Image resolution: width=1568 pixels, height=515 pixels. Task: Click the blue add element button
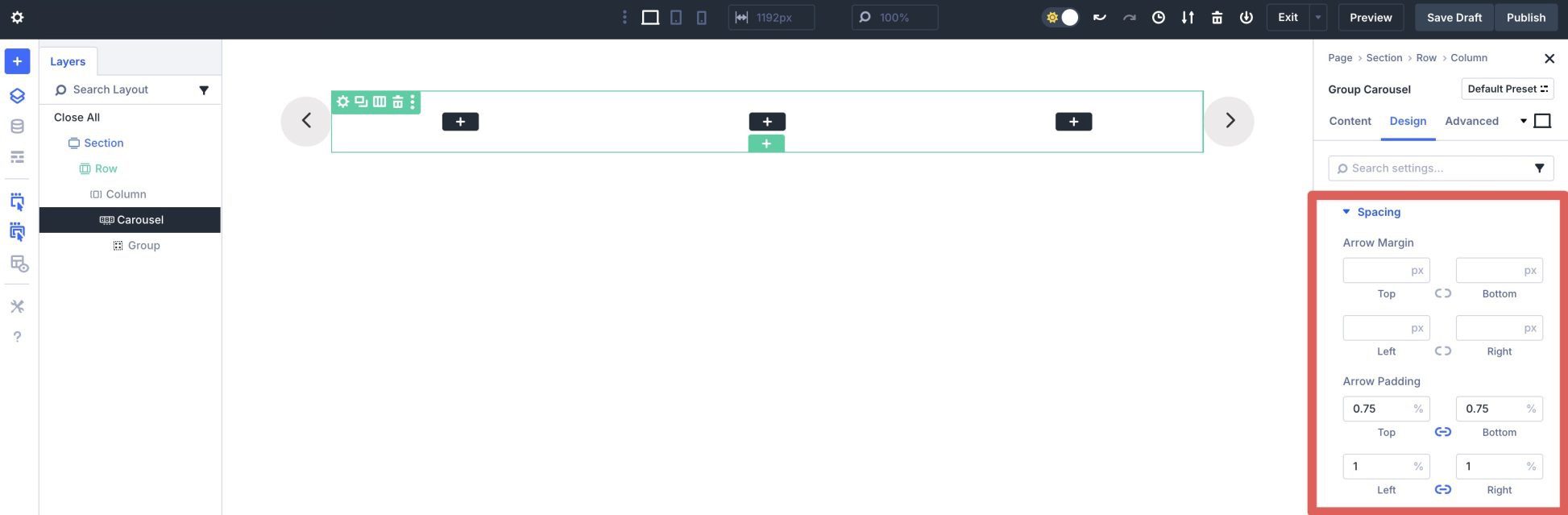point(17,61)
